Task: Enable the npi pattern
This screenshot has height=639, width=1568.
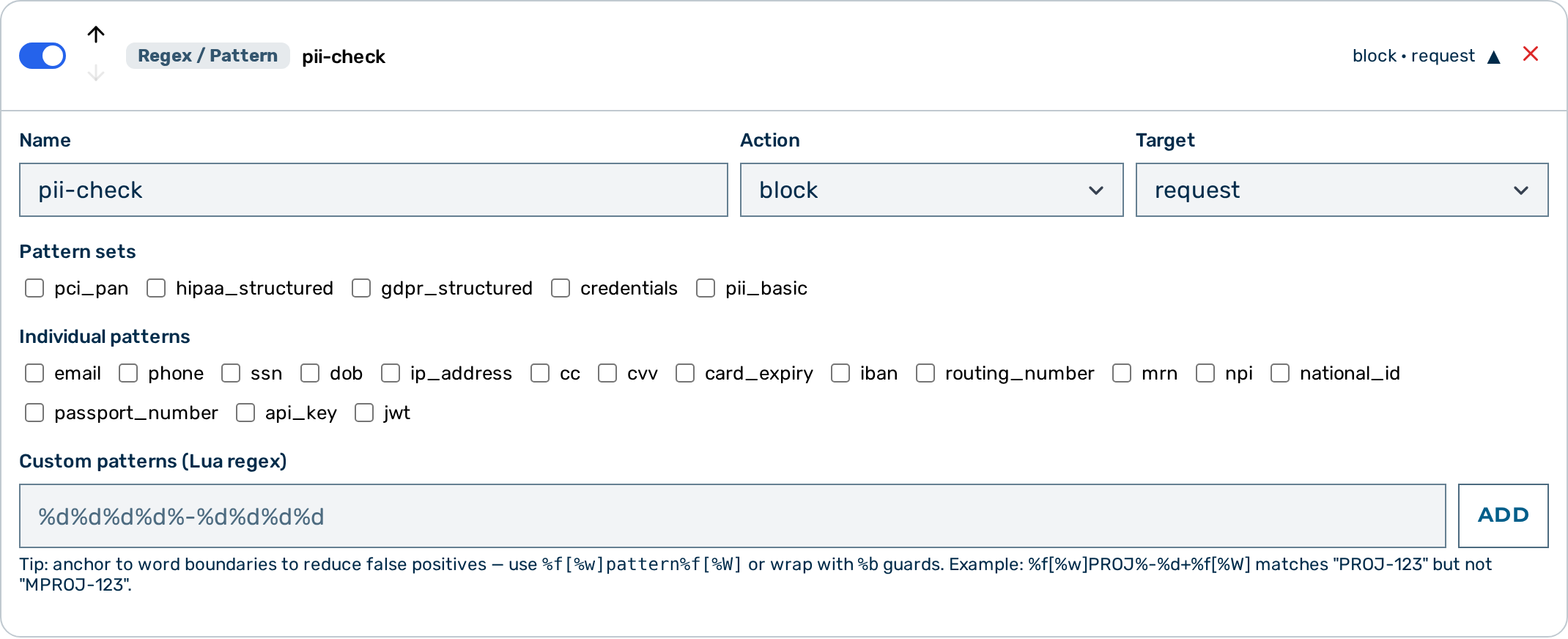Action: 1205,373
